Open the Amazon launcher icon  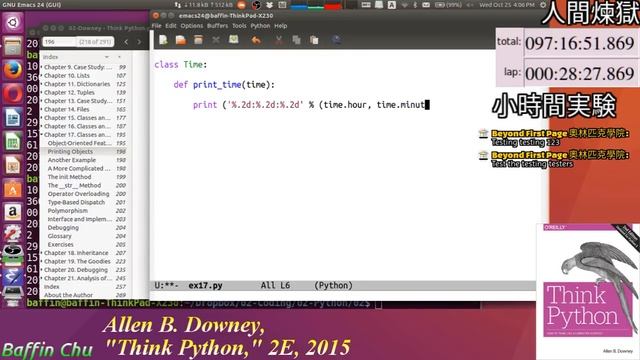click(x=13, y=212)
